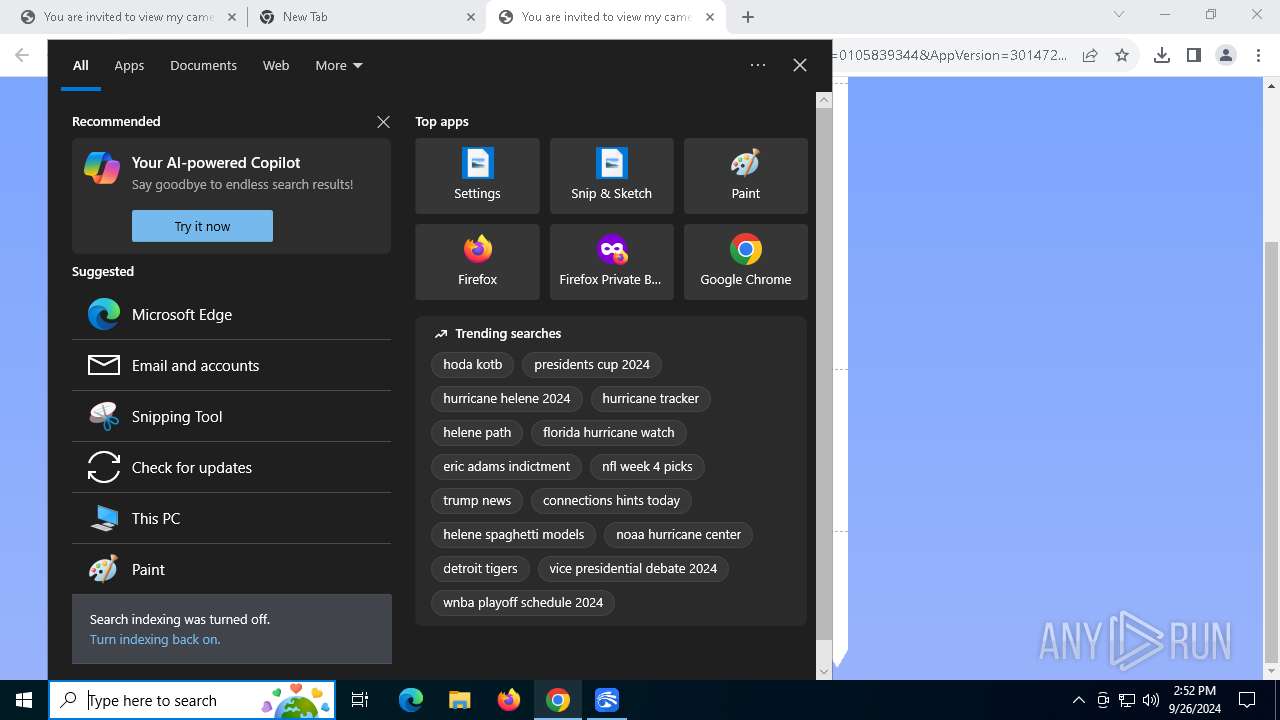
Task: Expand the More filter dropdown
Action: (x=339, y=65)
